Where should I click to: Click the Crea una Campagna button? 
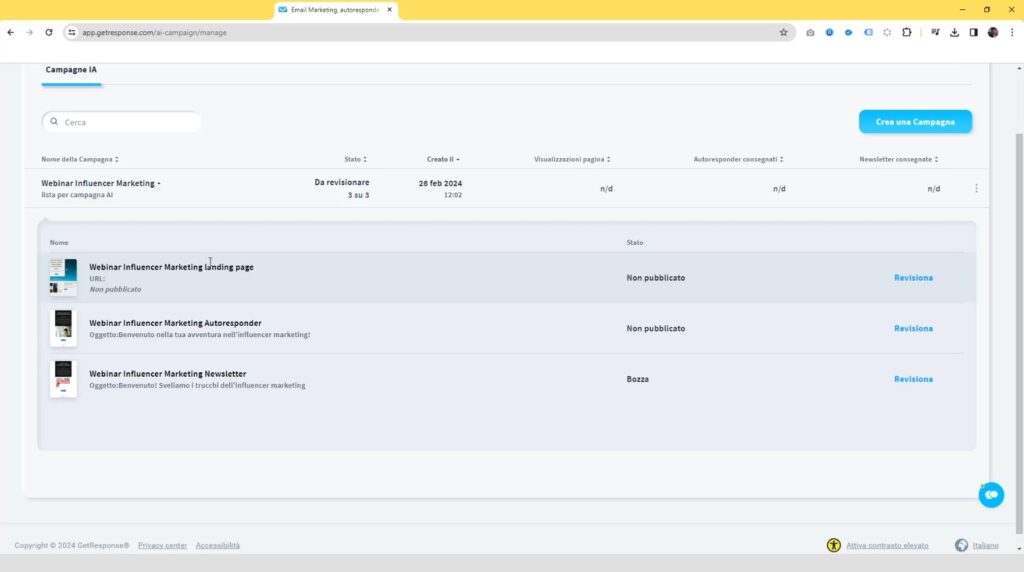tap(915, 122)
